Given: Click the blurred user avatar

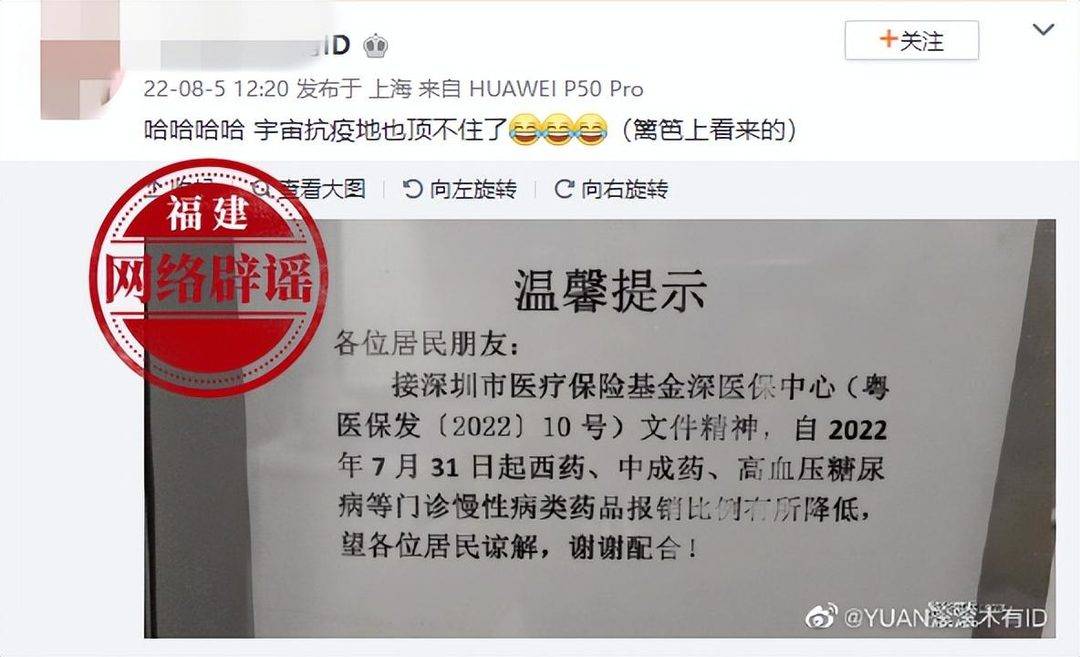Looking at the screenshot, I should 81,60.
